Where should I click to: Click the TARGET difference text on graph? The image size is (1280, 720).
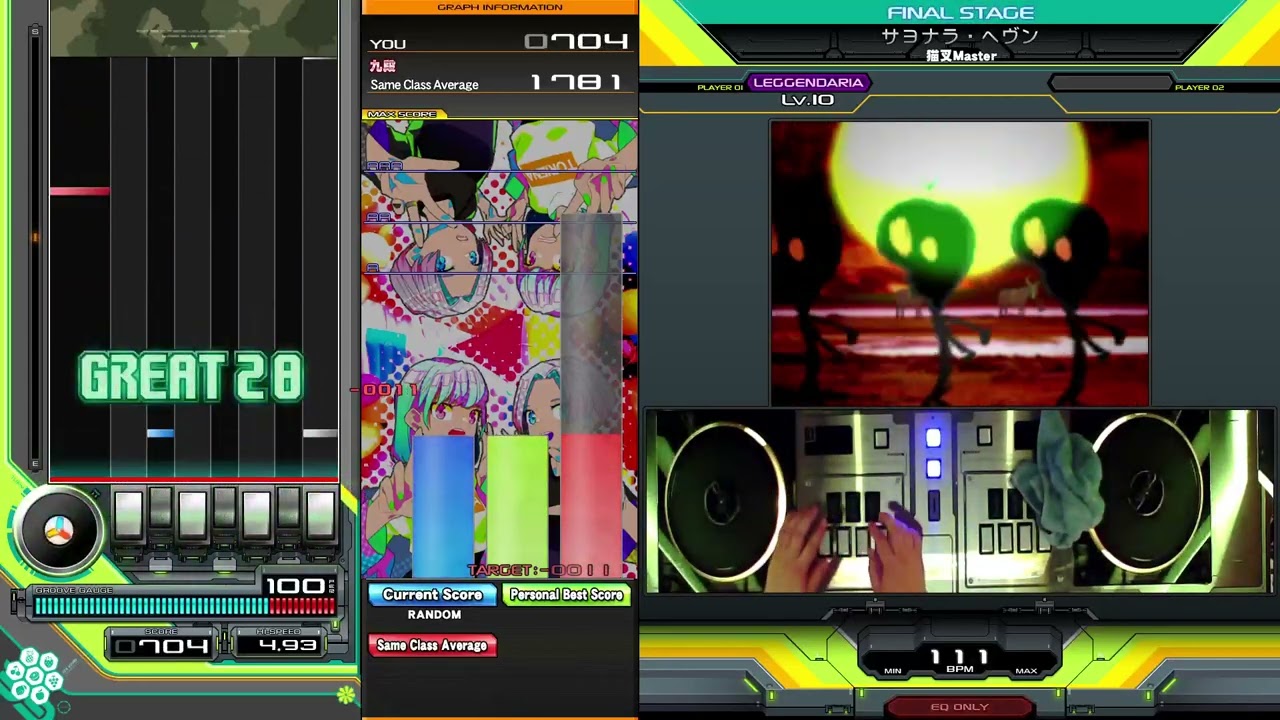(539, 570)
